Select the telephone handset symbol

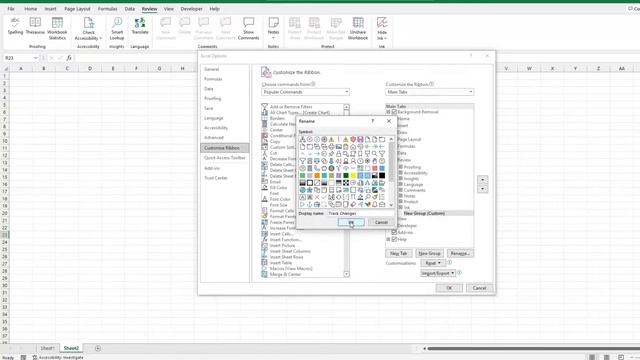[x=317, y=168]
